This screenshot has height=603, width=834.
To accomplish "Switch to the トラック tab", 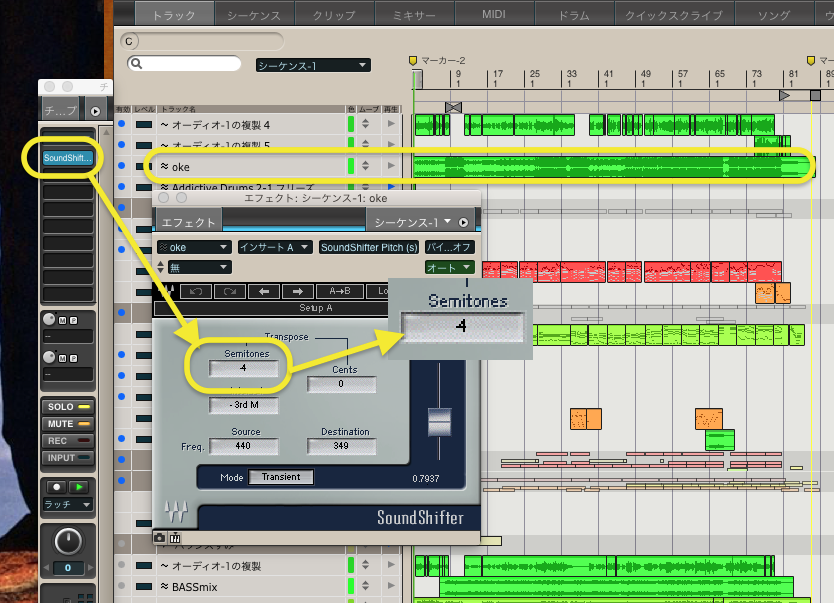I will pos(174,14).
